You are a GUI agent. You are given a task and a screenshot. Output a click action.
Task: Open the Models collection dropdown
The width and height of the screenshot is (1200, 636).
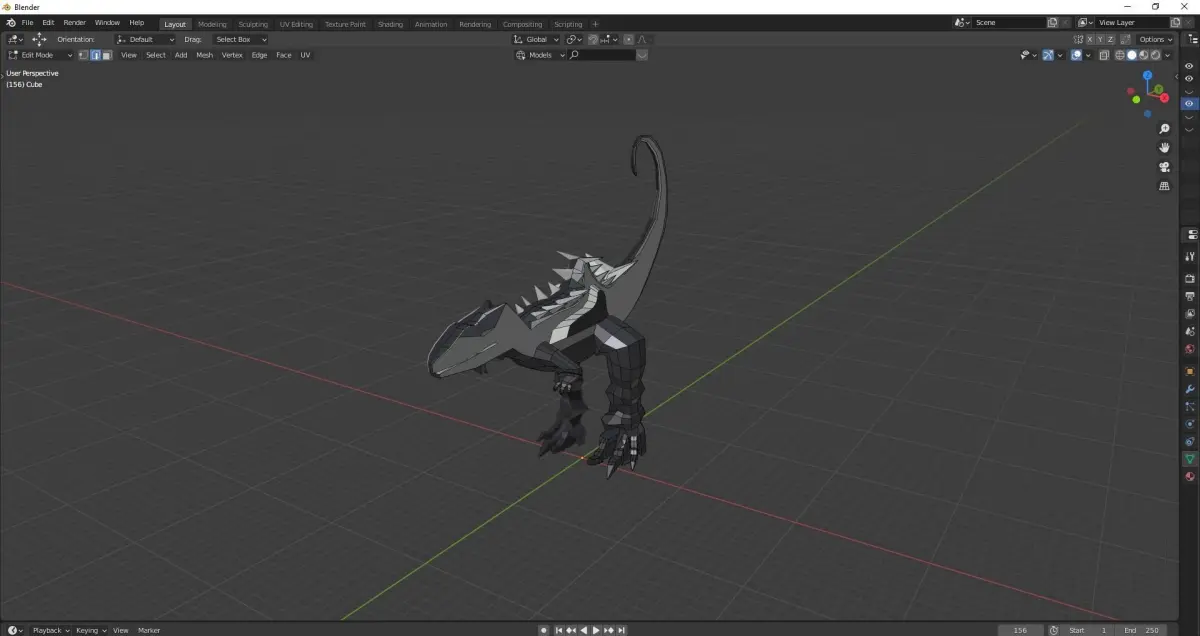540,55
